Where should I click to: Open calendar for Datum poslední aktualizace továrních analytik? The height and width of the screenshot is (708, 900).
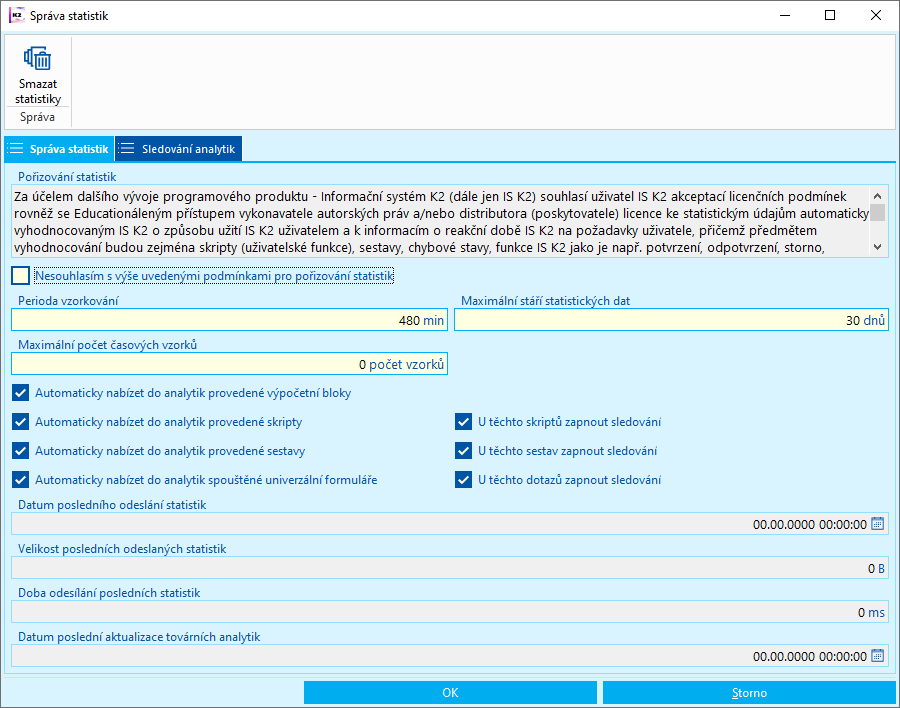(x=878, y=656)
